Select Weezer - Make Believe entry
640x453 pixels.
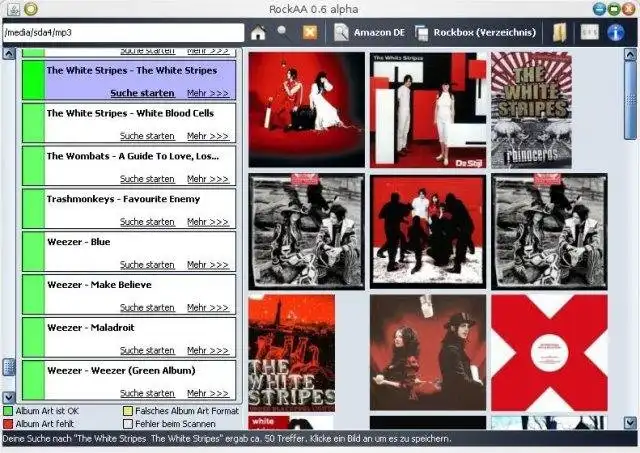pyautogui.click(x=129, y=294)
